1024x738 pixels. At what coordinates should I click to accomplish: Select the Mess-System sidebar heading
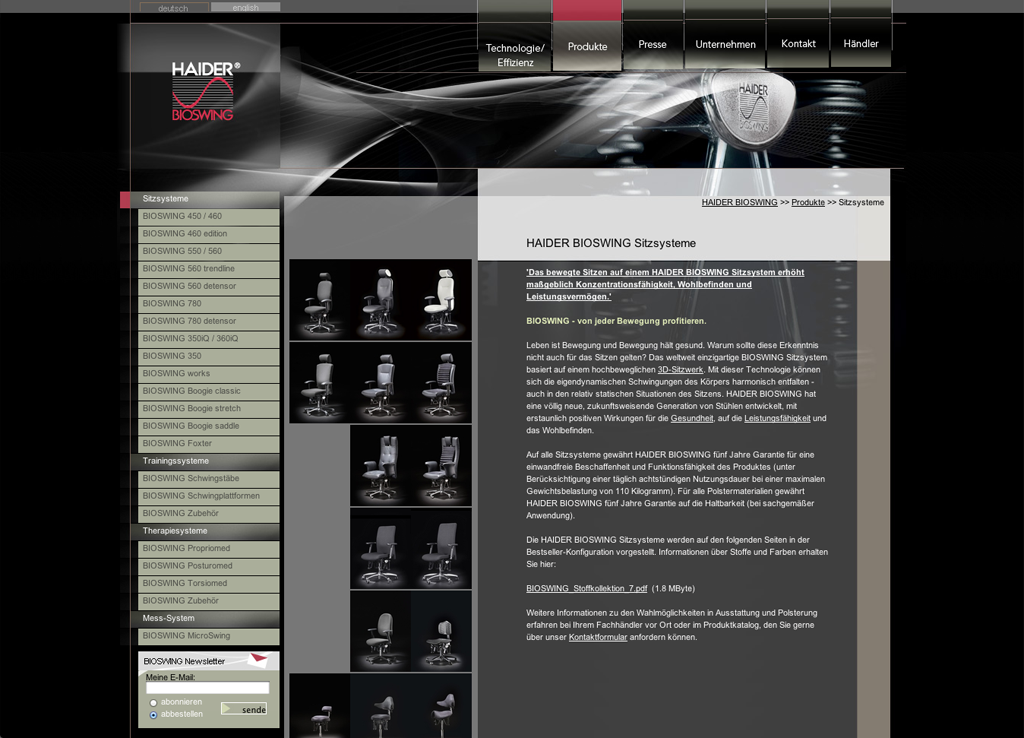tap(205, 618)
